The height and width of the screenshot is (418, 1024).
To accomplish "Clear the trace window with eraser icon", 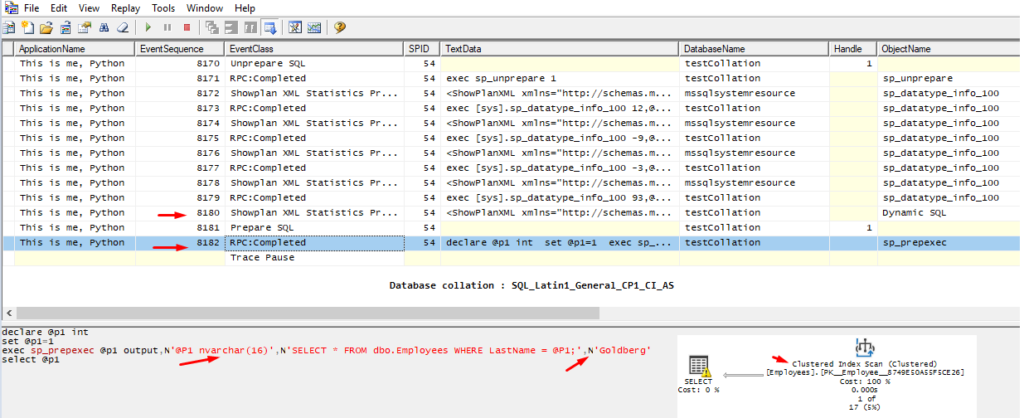I will click(x=123, y=27).
